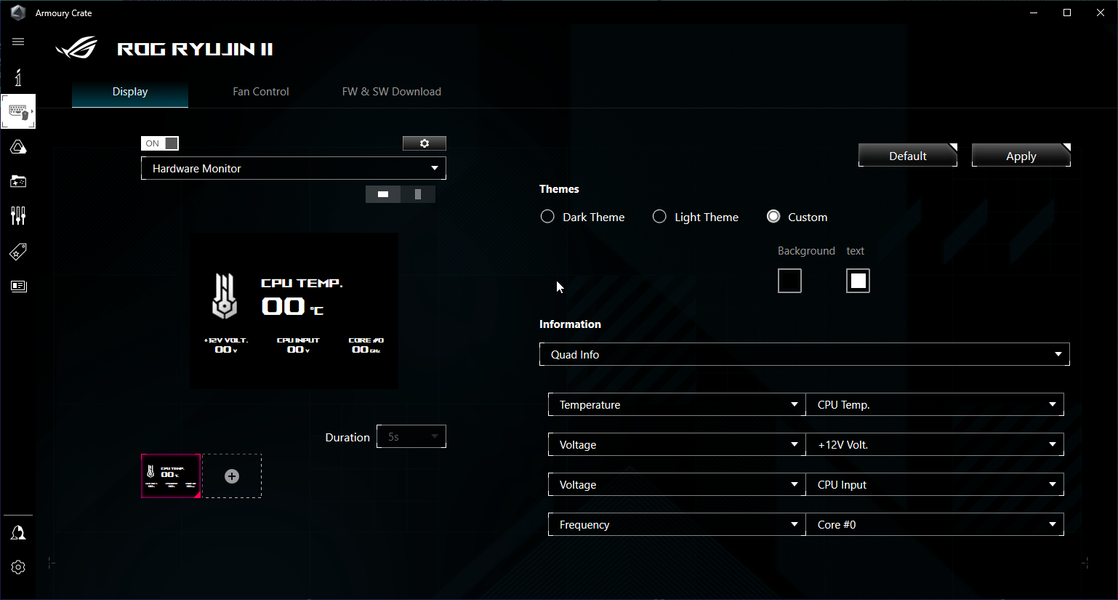This screenshot has height=600, width=1118.
Task: Toggle the display ON switch
Action: coord(160,143)
